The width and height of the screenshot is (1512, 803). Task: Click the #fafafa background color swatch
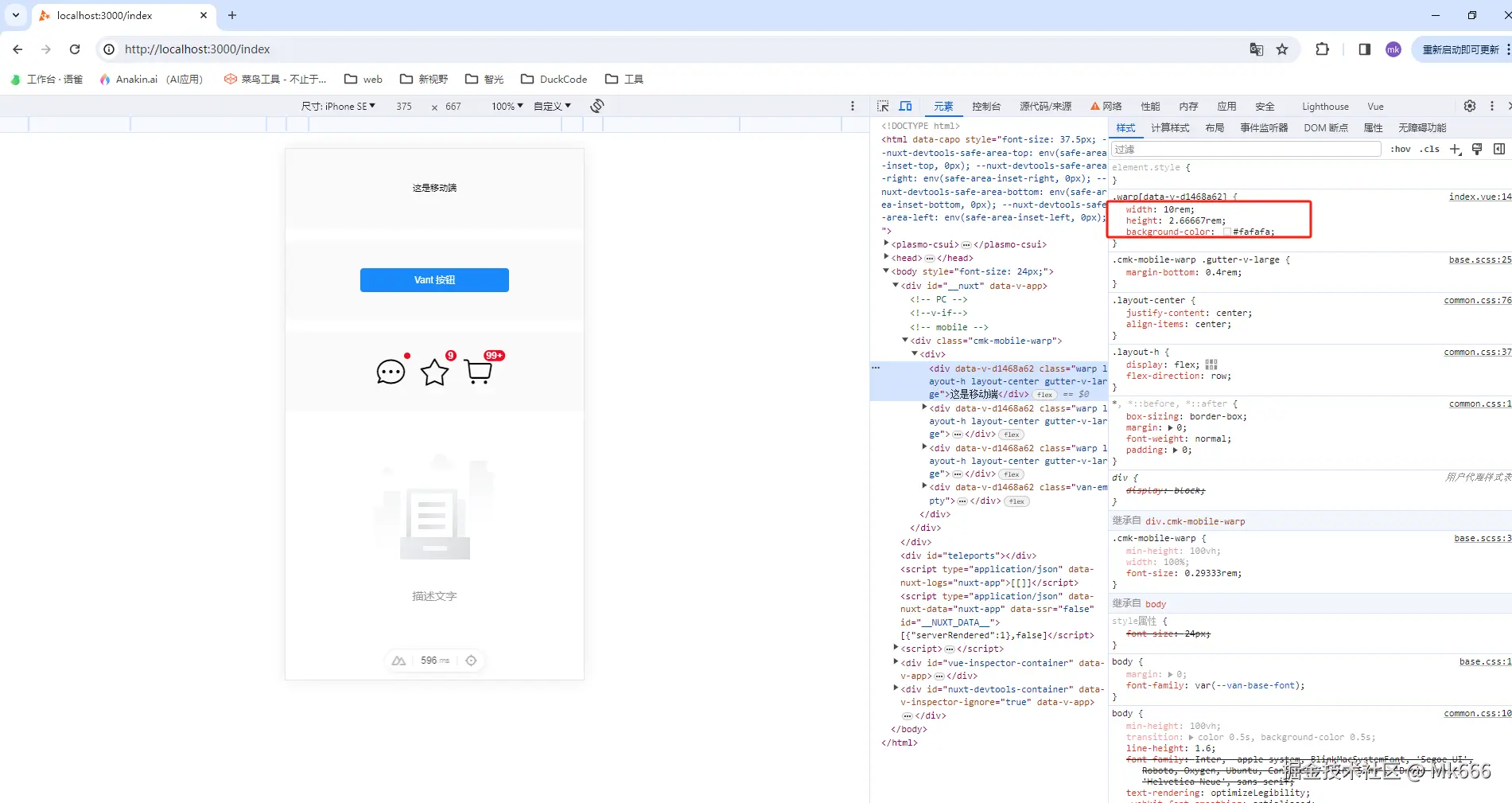(x=1227, y=232)
